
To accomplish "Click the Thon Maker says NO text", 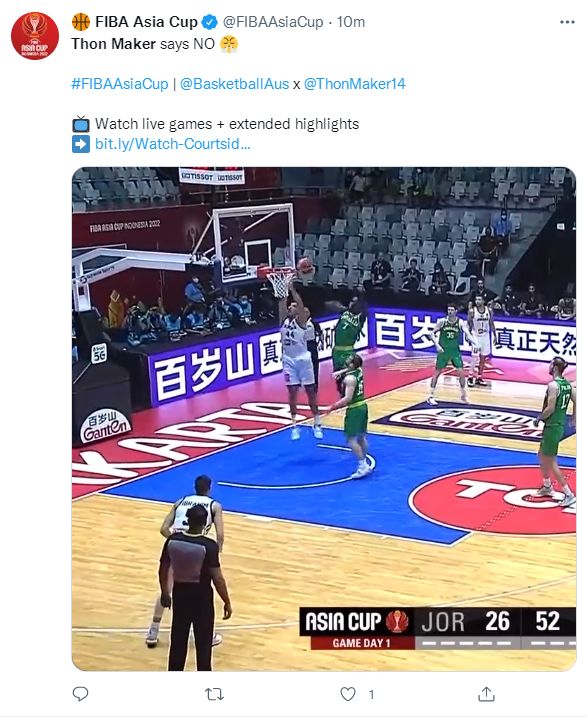I will click(143, 44).
